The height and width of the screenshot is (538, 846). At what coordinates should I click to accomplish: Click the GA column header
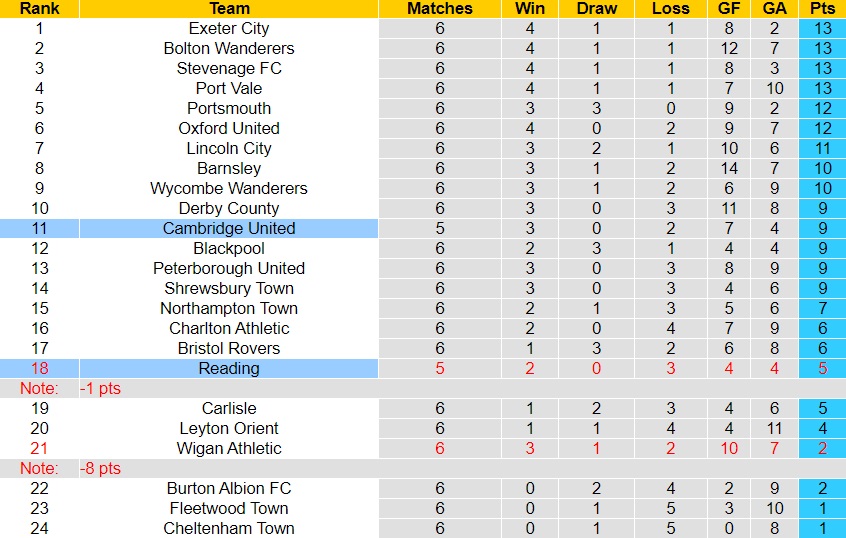pyautogui.click(x=774, y=8)
